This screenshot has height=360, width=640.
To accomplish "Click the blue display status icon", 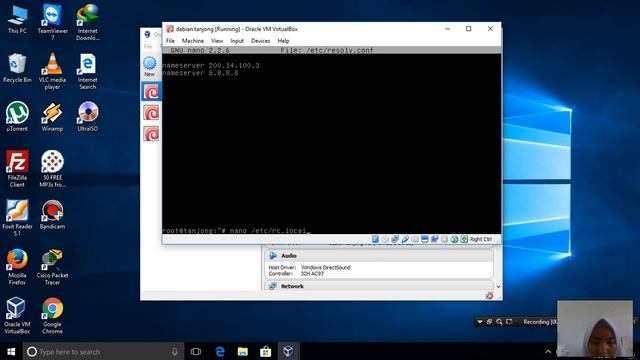I will pos(424,239).
